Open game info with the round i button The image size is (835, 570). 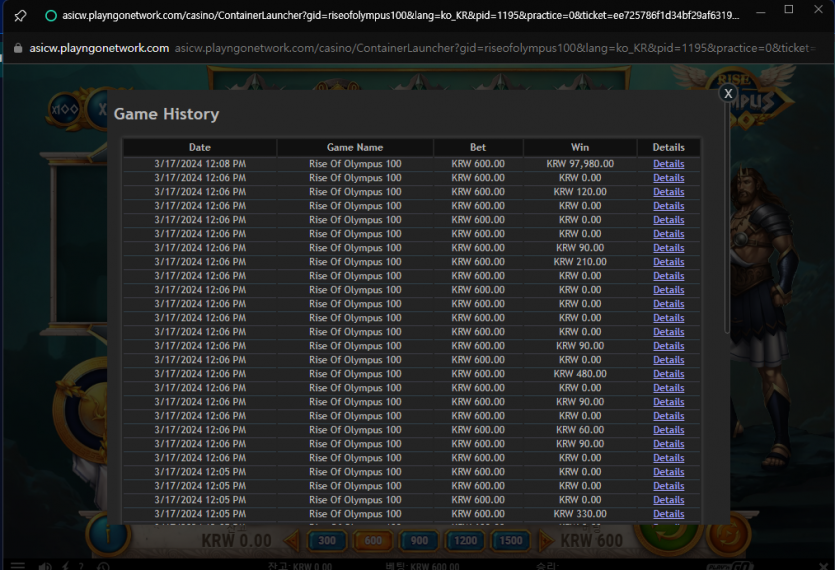[108, 534]
